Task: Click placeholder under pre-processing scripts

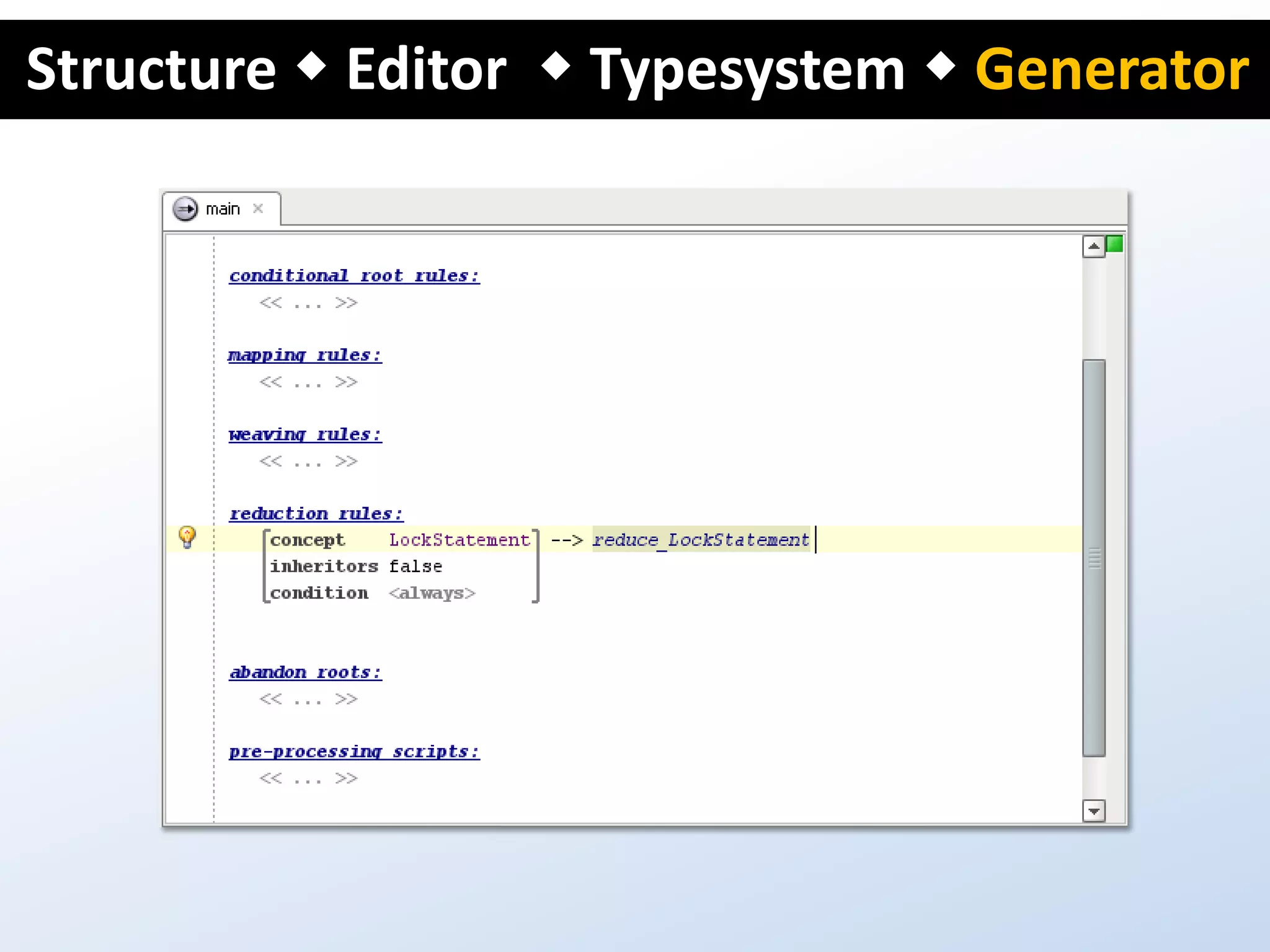Action: pos(308,779)
